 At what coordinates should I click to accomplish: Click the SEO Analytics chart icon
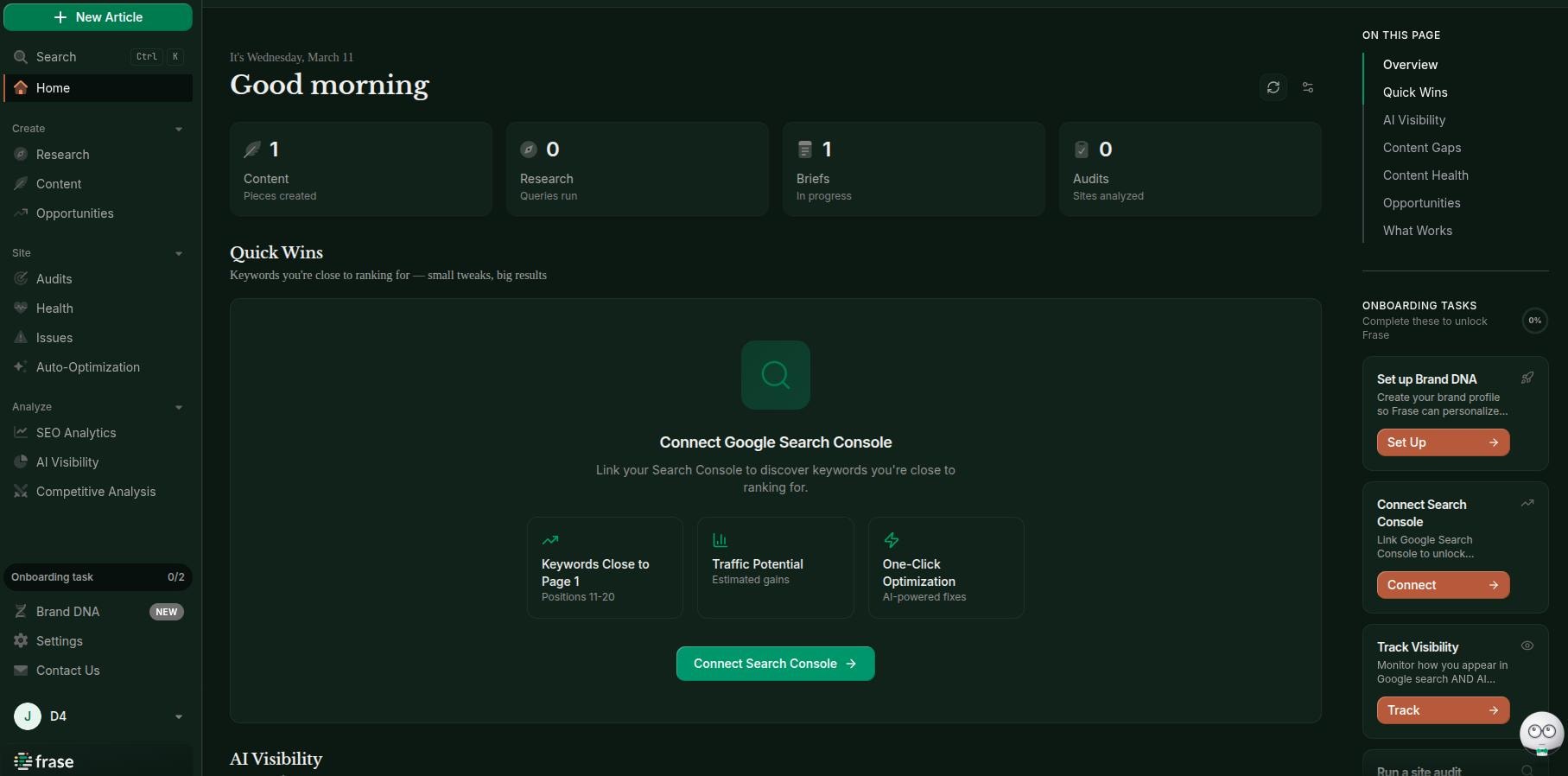[x=21, y=433]
